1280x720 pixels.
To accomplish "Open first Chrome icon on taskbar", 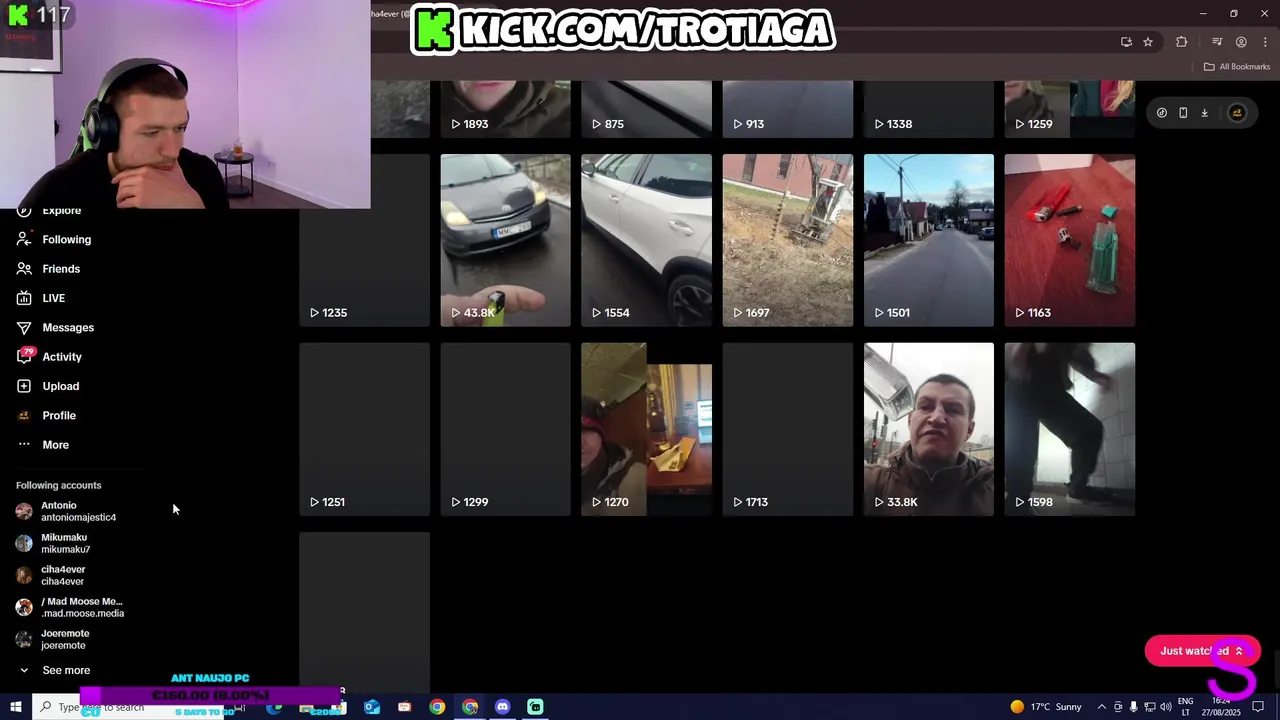I will point(437,707).
